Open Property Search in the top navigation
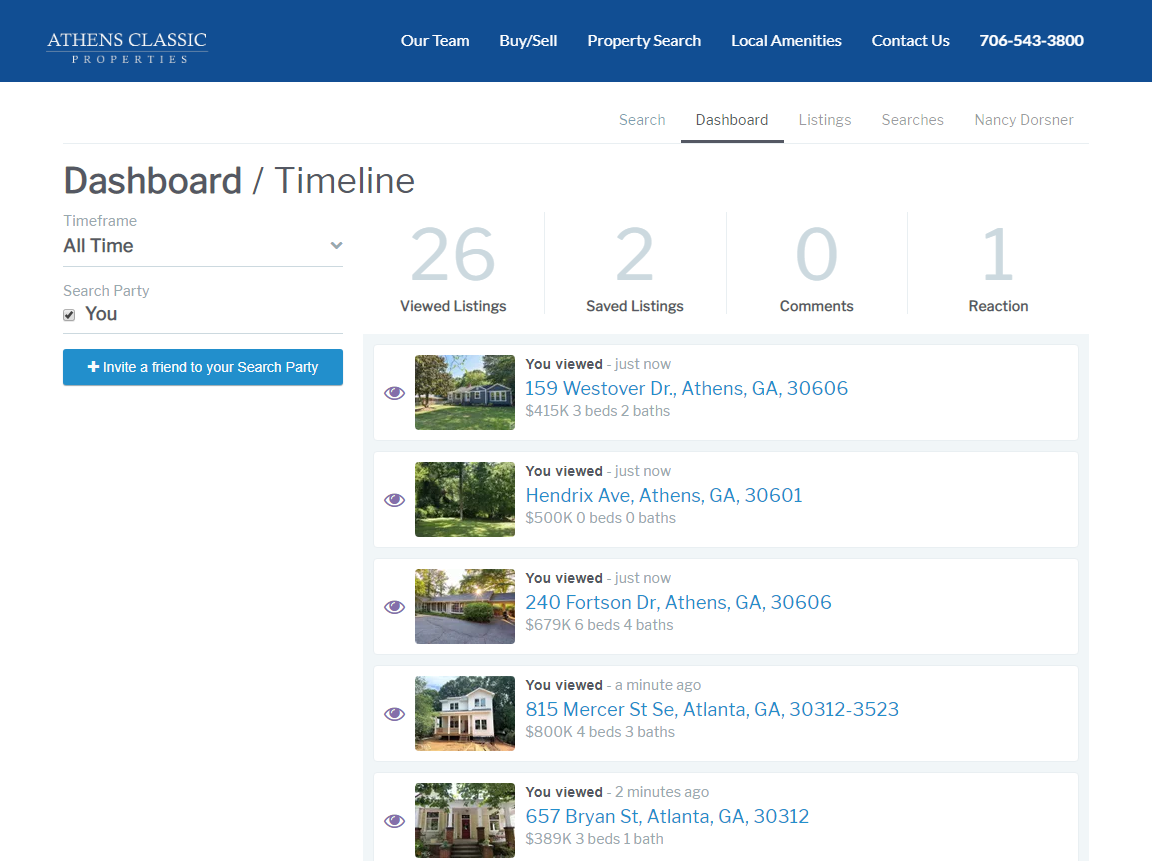 pyautogui.click(x=644, y=41)
